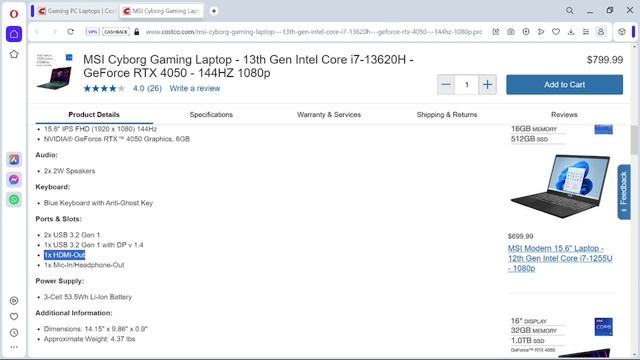
Task: Take a snapshot with camera icon
Action: (511, 32)
